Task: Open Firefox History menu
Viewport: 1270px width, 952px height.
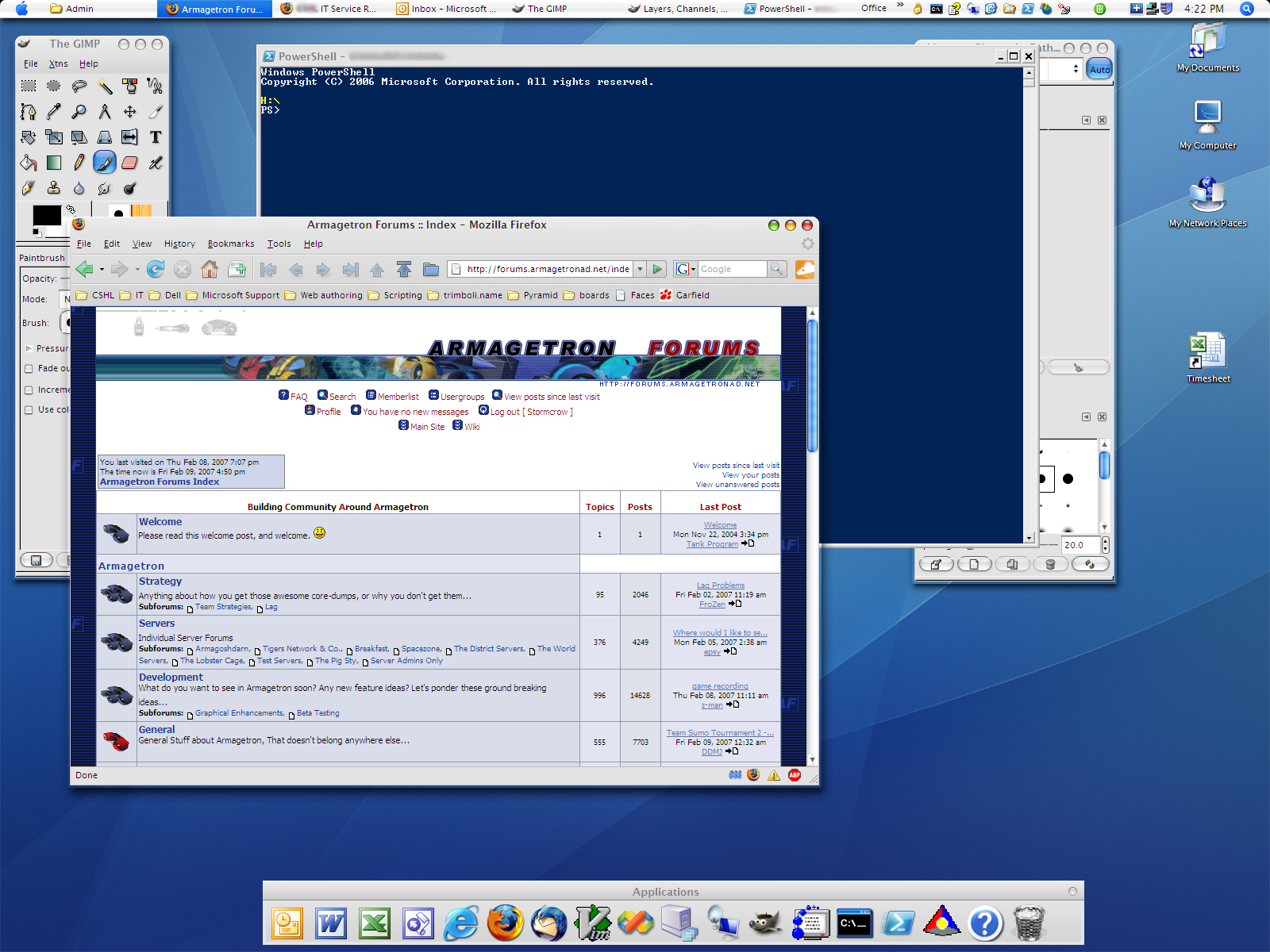Action: (179, 244)
